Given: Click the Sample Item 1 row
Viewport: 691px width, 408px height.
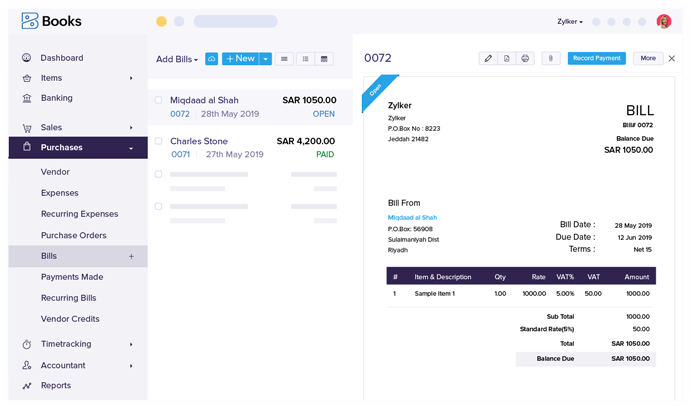Looking at the screenshot, I should (x=521, y=293).
